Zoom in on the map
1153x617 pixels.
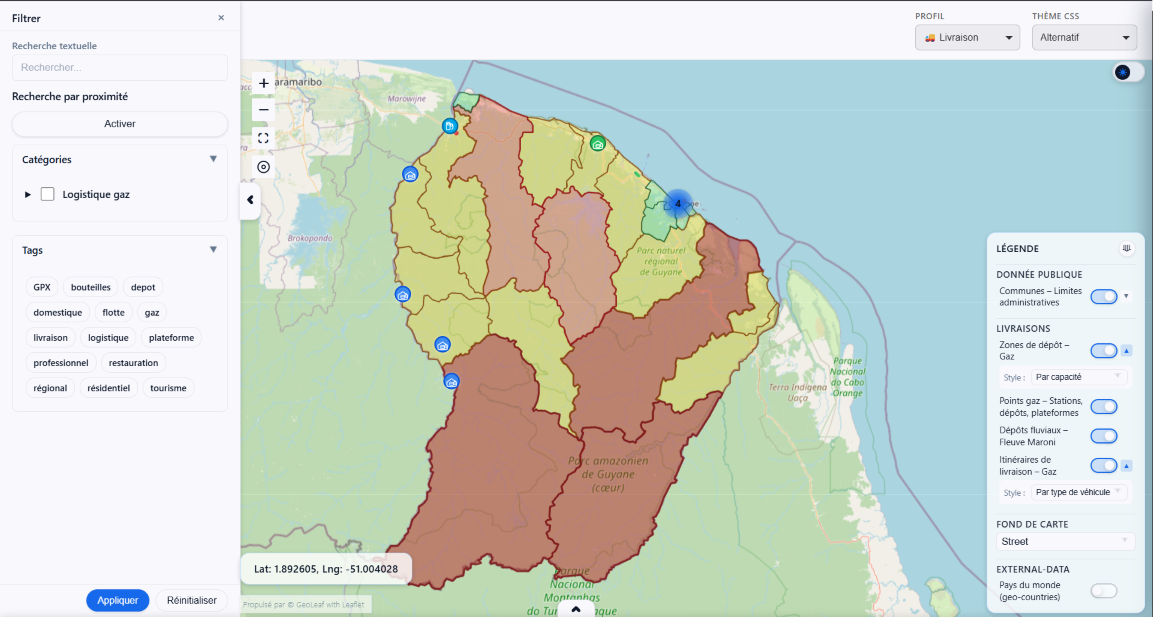click(264, 84)
